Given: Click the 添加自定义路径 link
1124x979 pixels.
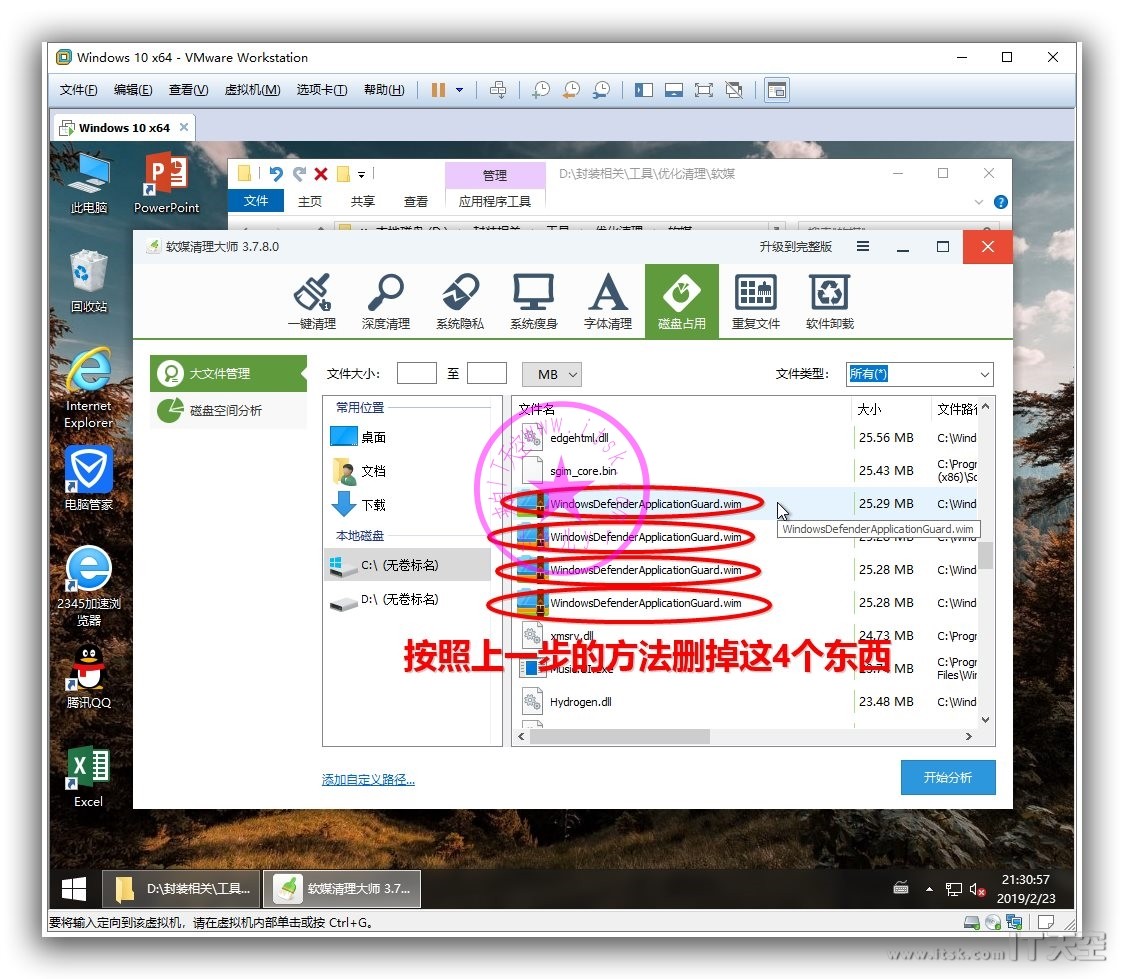Looking at the screenshot, I should [x=368, y=779].
